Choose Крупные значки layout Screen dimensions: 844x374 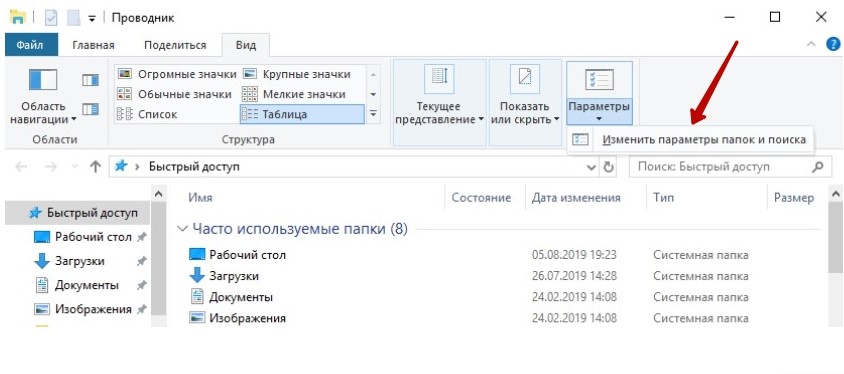[297, 74]
